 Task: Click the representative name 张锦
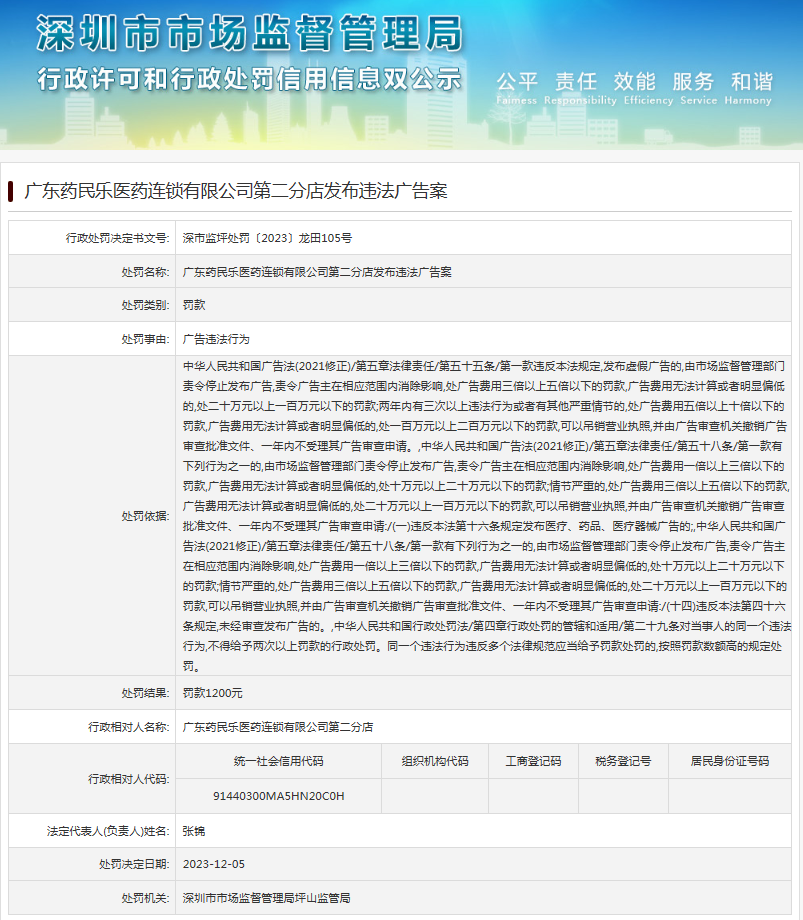[194, 831]
